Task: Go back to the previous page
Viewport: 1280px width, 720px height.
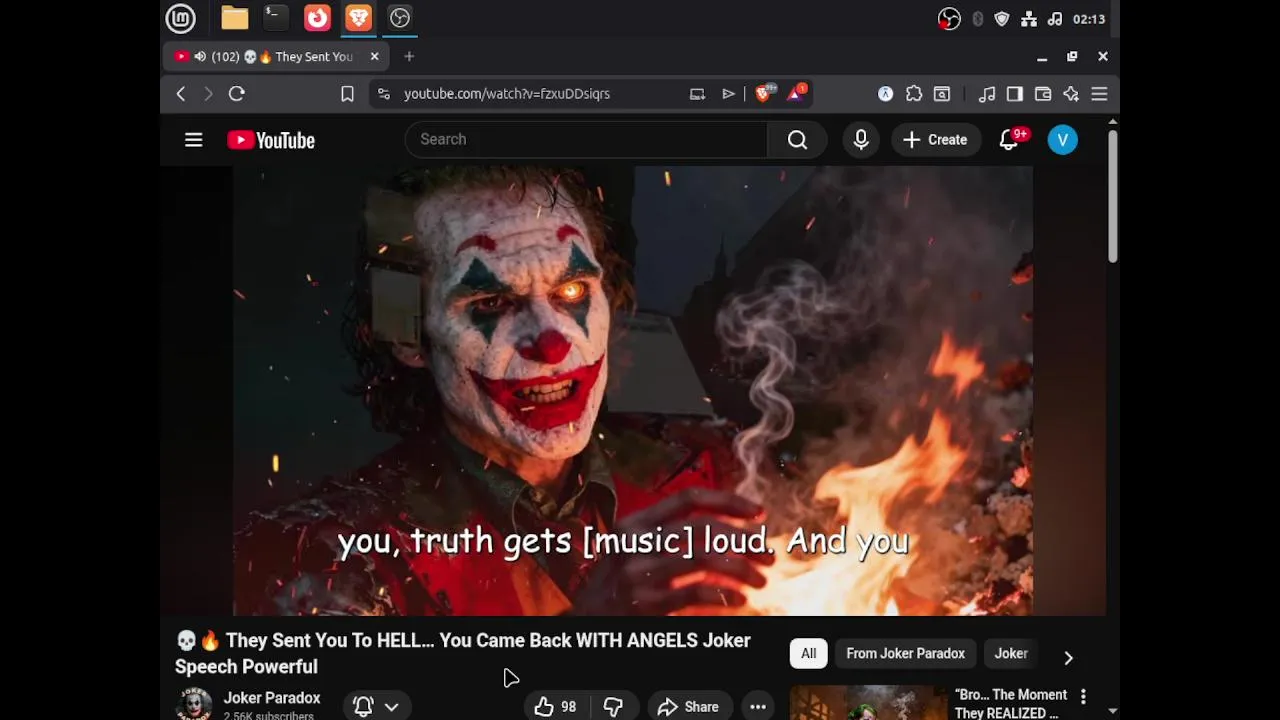Action: (x=181, y=94)
